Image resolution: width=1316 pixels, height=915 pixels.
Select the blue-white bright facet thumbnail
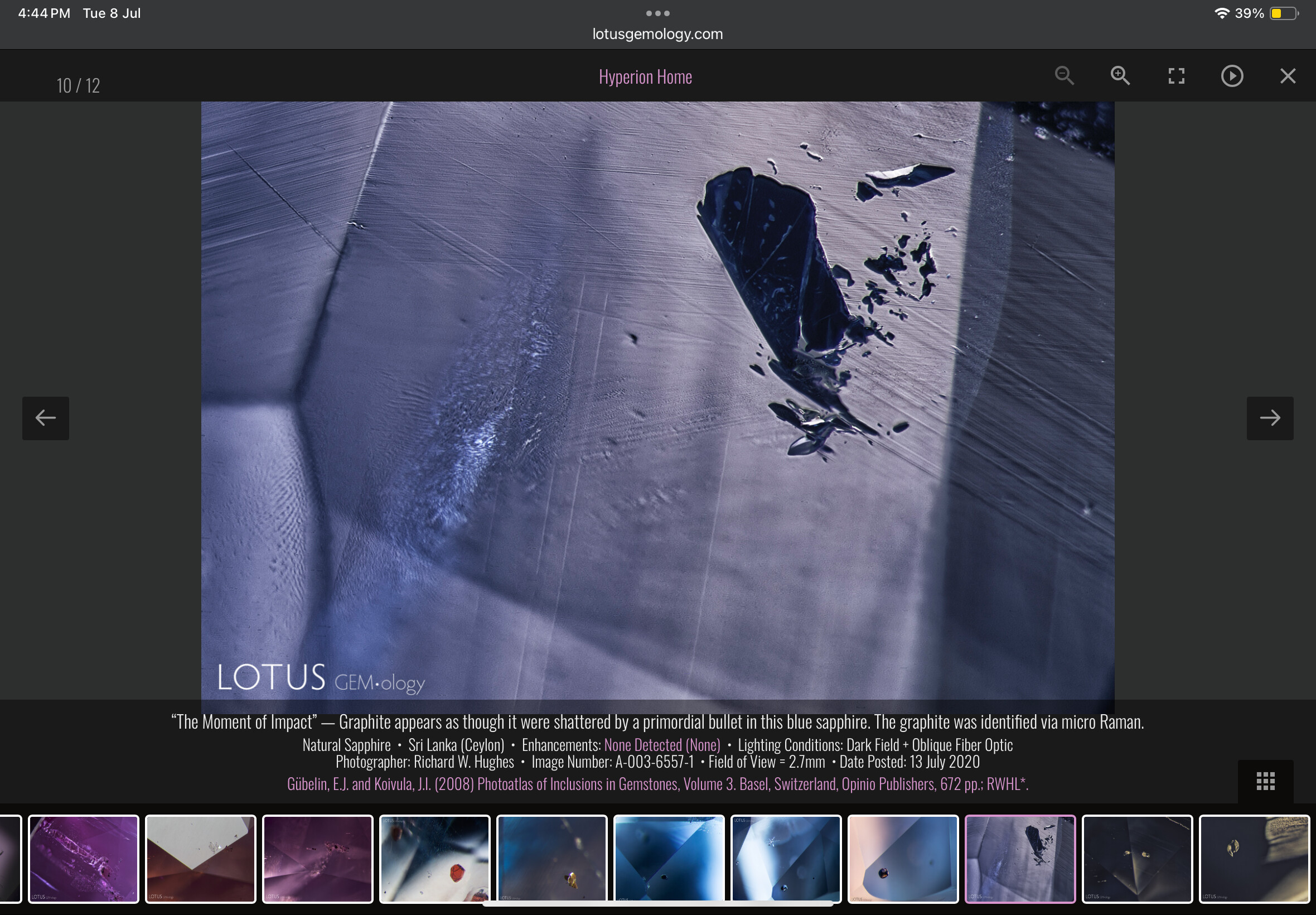point(786,859)
